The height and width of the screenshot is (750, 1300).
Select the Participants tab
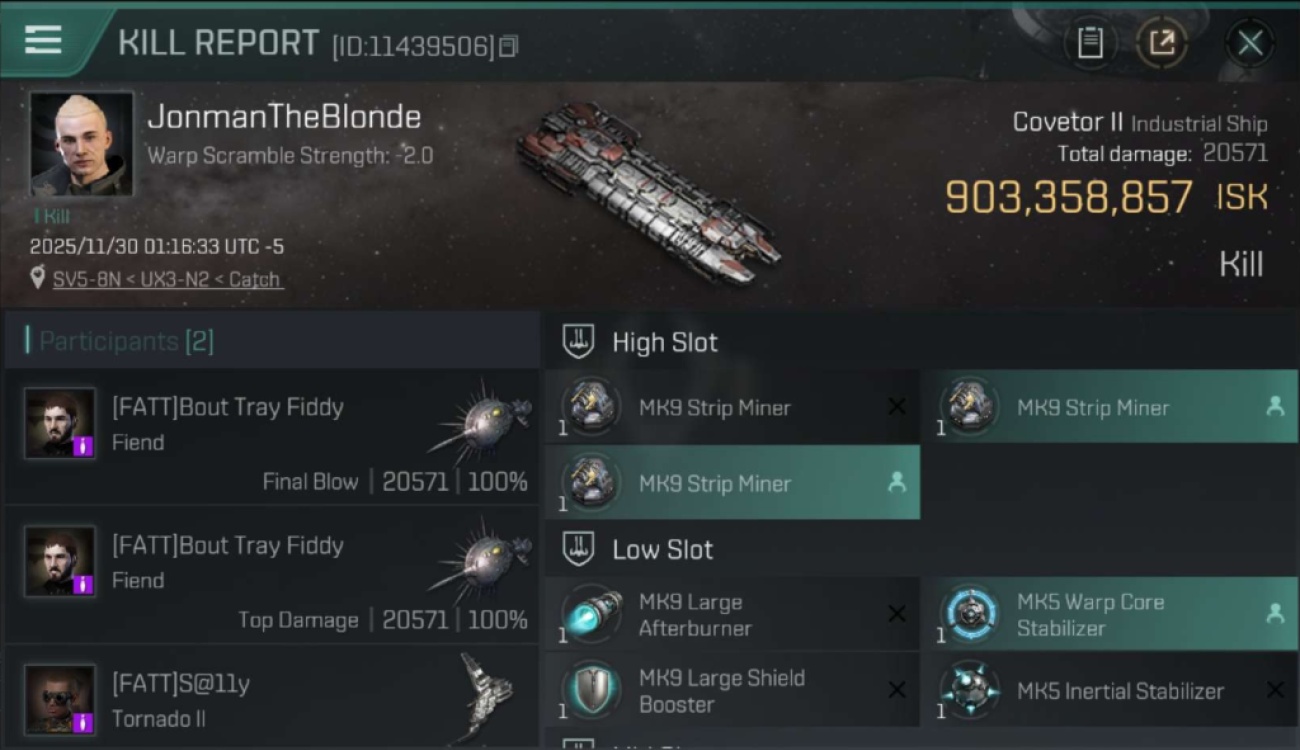click(126, 341)
